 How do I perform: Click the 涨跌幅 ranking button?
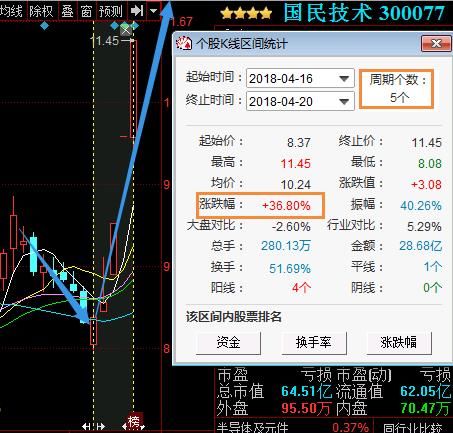pos(399,342)
